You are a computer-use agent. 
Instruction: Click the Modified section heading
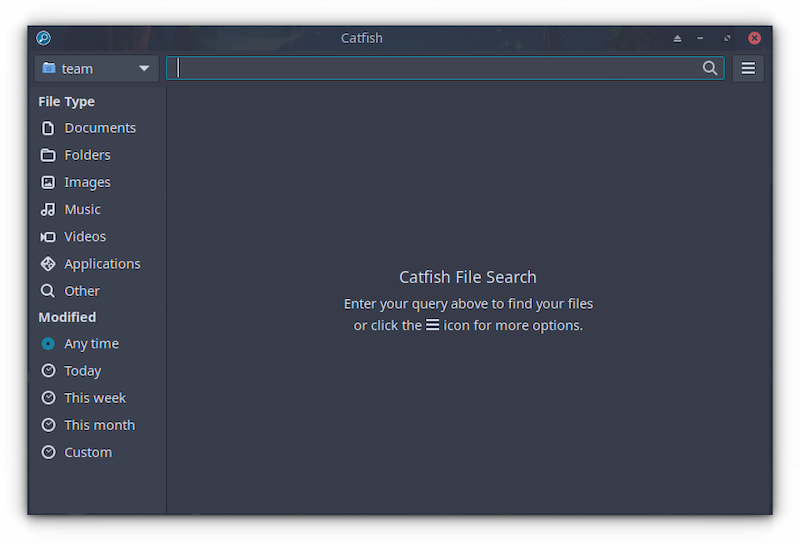[x=67, y=317]
